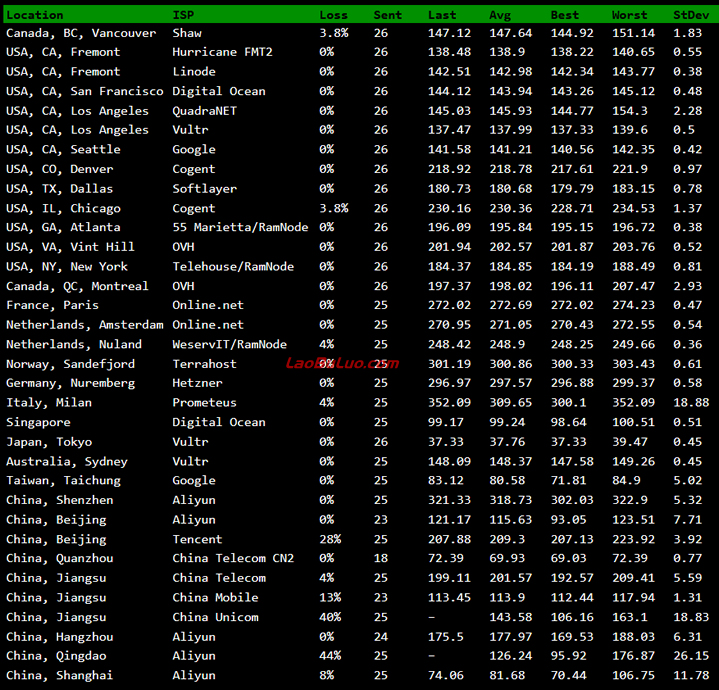Click 'Tencent' ISP text
Image resolution: width=719 pixels, height=690 pixels.
(197, 539)
